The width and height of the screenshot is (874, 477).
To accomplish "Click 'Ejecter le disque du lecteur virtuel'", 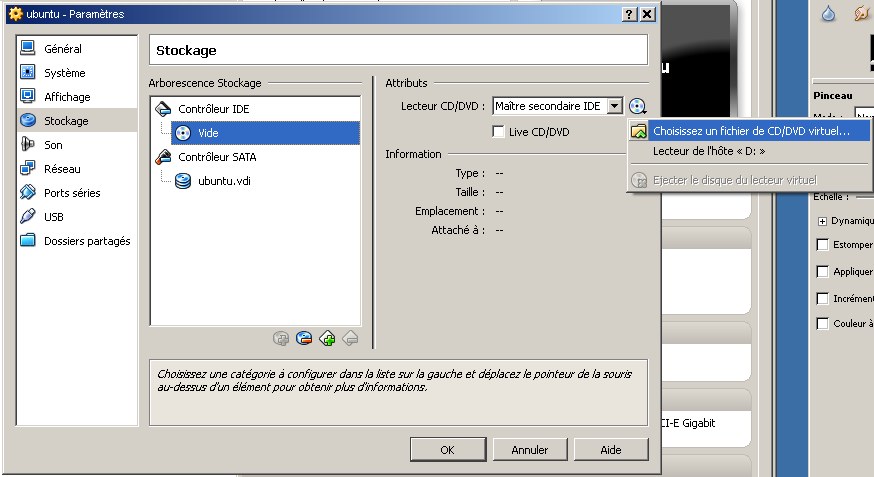I will 750,180.
